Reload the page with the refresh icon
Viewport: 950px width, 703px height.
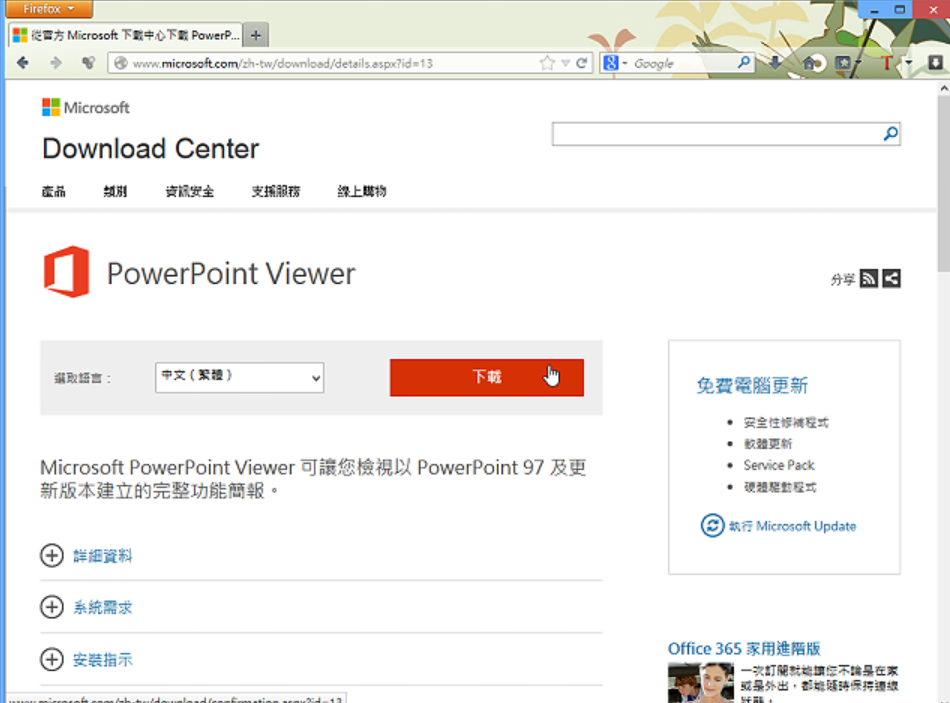click(582, 63)
